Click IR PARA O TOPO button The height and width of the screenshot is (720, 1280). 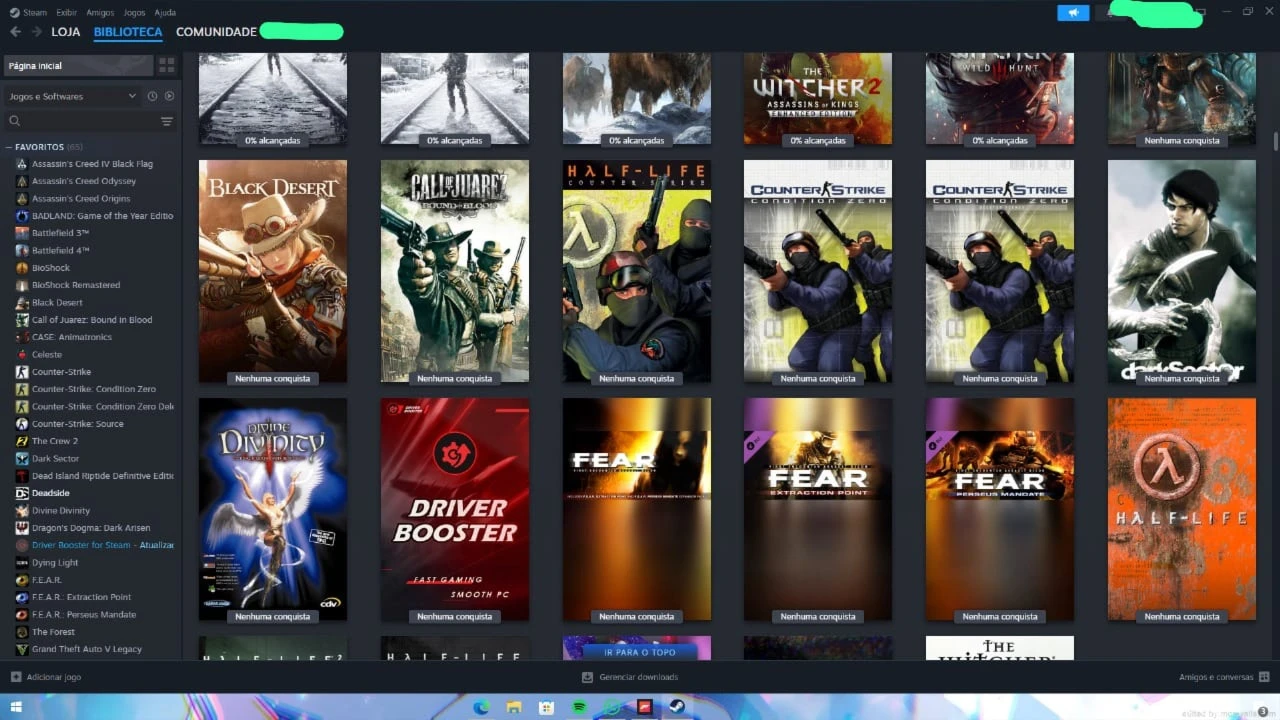pyautogui.click(x=639, y=652)
